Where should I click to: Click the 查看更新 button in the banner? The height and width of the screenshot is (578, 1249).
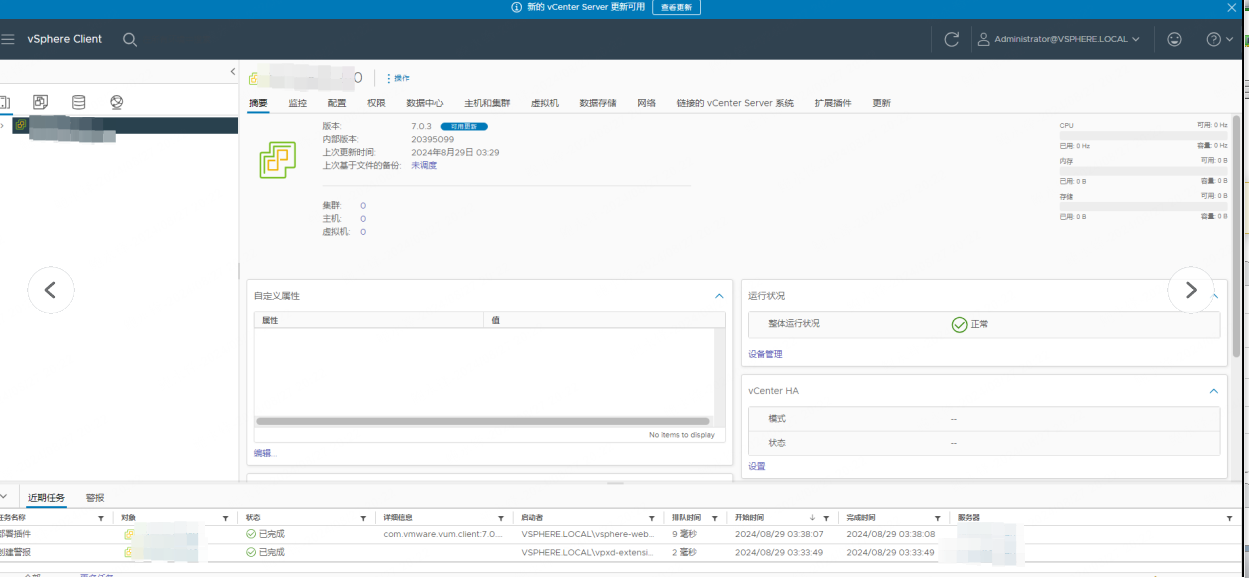coord(677,7)
